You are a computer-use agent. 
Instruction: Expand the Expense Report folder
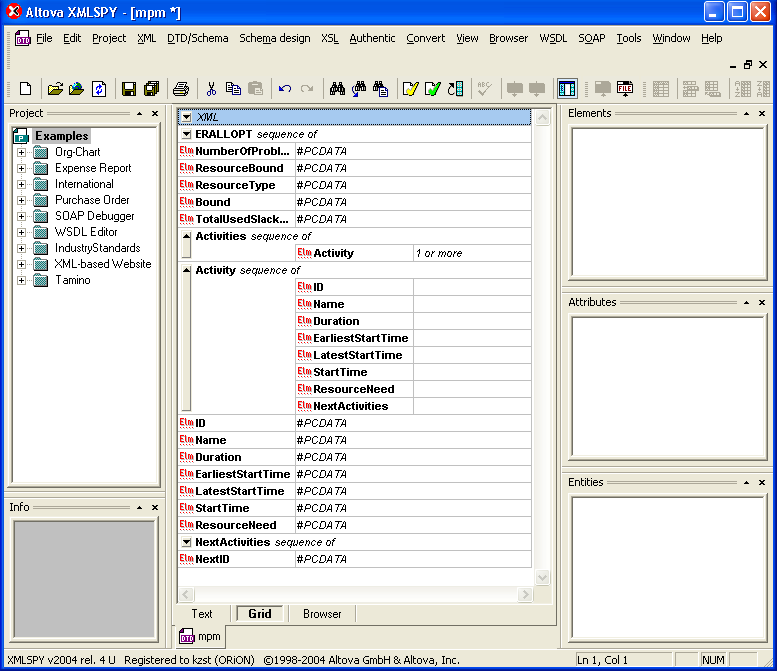pos(21,168)
